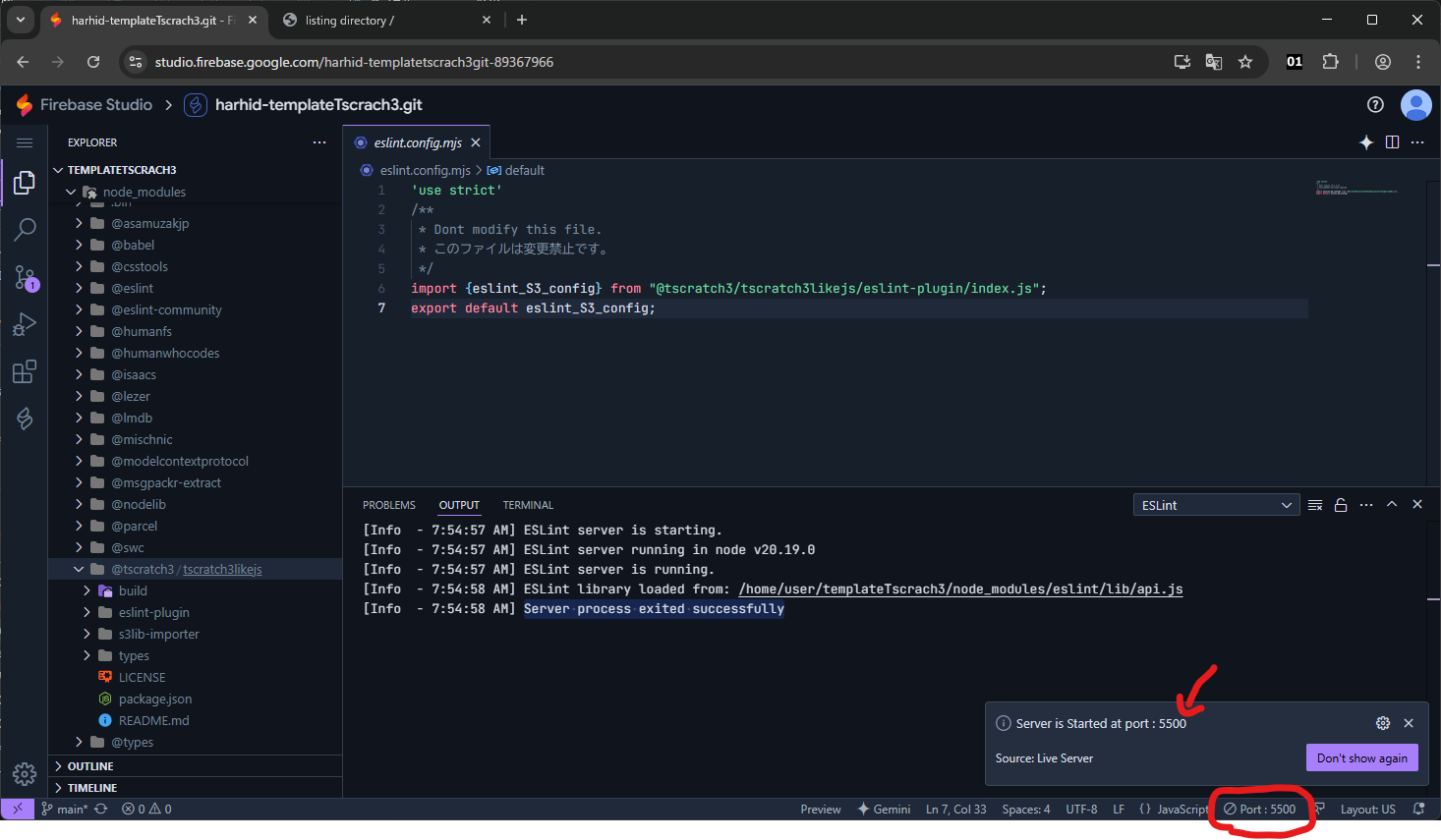Open the Run and Debug view
The height and width of the screenshot is (840, 1441).
pyautogui.click(x=25, y=325)
